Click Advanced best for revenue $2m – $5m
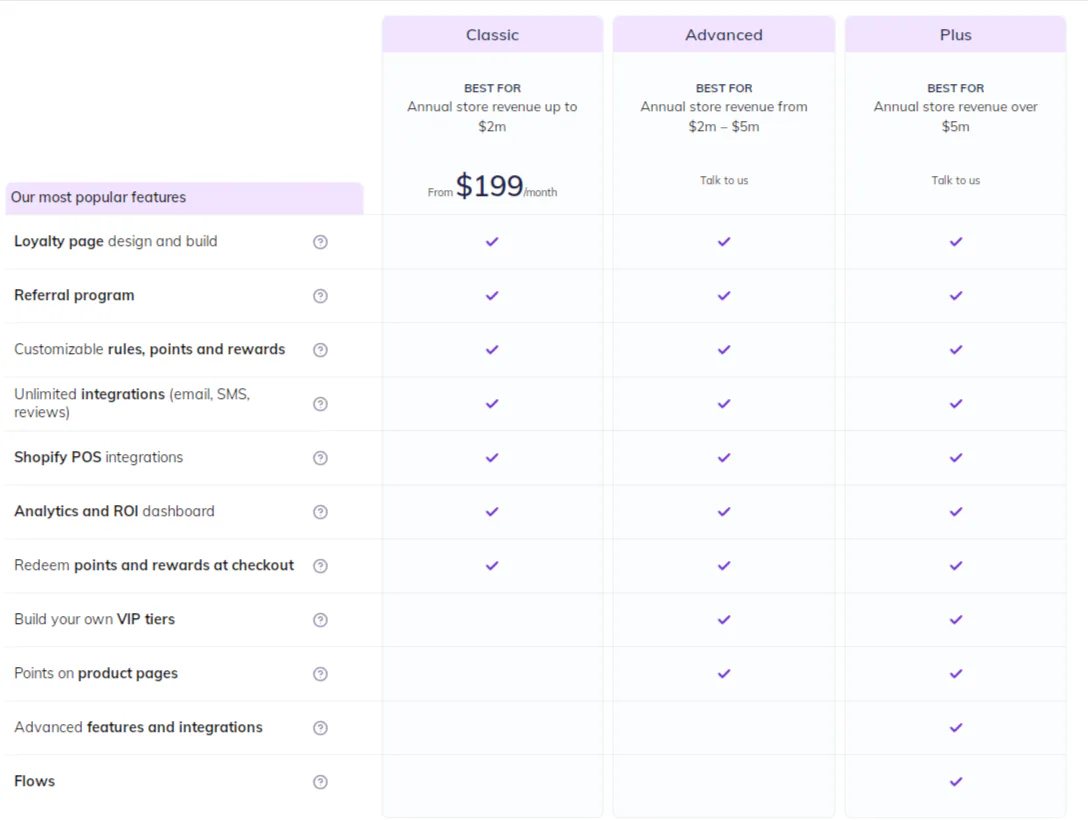 724,108
